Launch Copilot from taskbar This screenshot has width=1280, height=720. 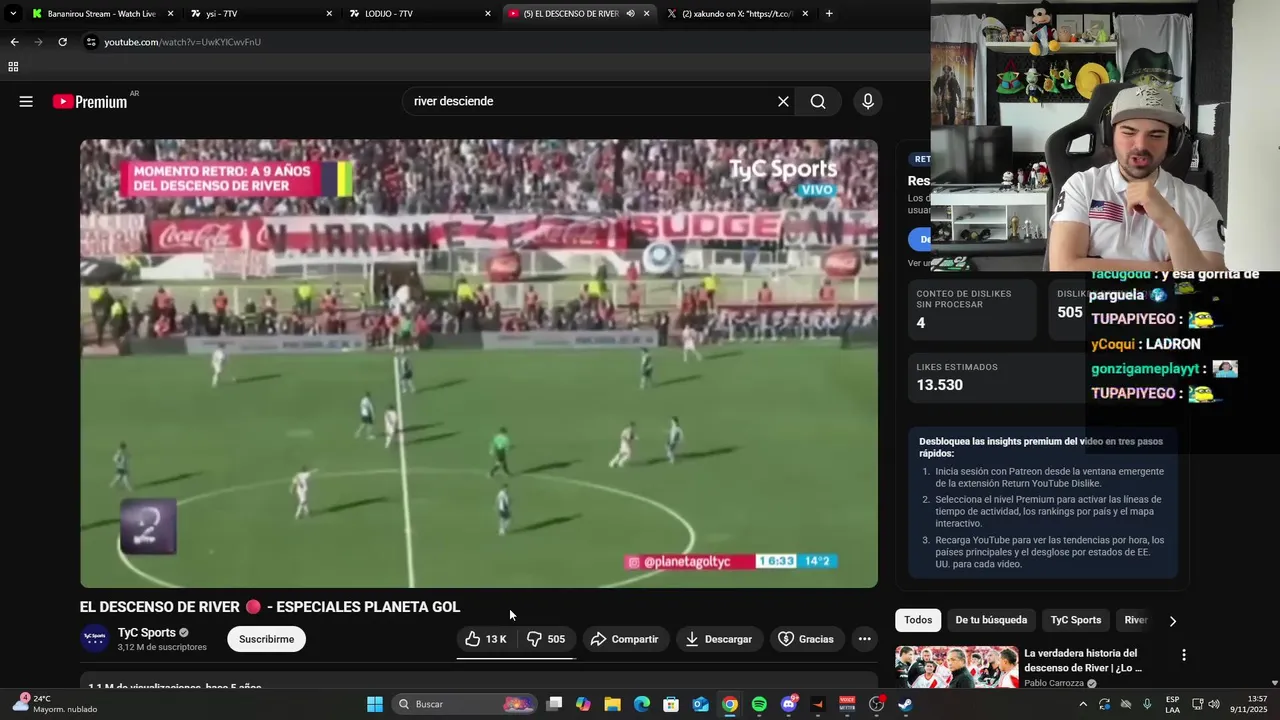(584, 704)
